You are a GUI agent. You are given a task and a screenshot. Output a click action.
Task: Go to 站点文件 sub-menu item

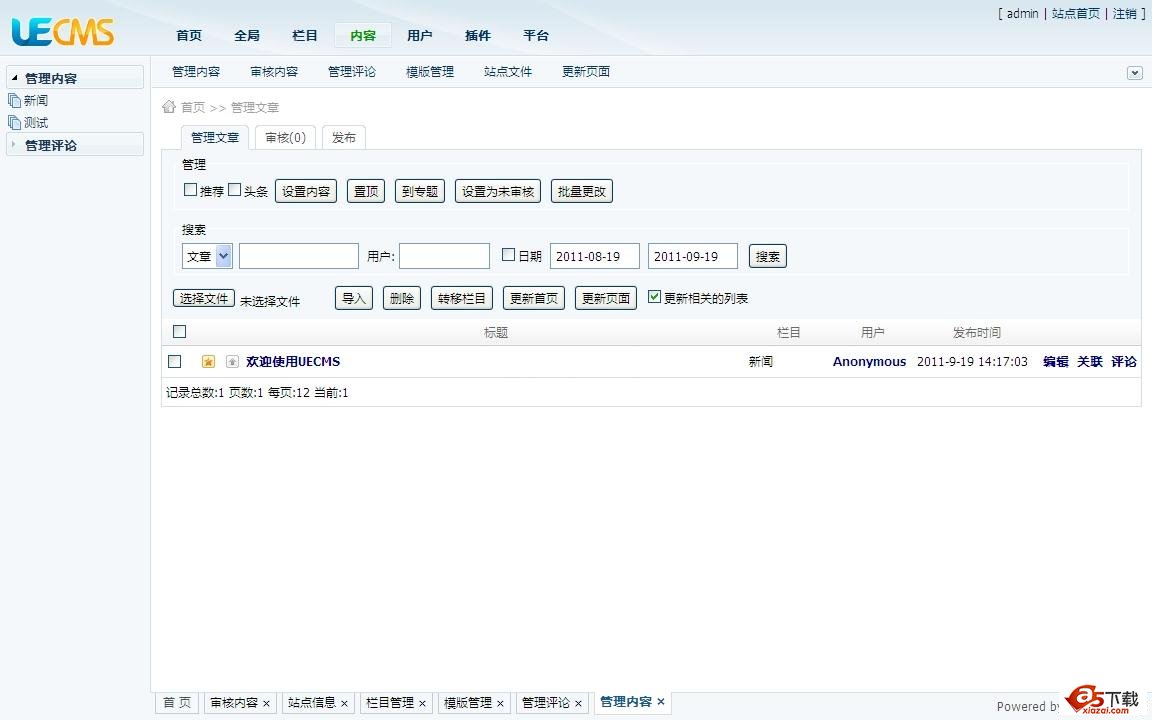508,72
